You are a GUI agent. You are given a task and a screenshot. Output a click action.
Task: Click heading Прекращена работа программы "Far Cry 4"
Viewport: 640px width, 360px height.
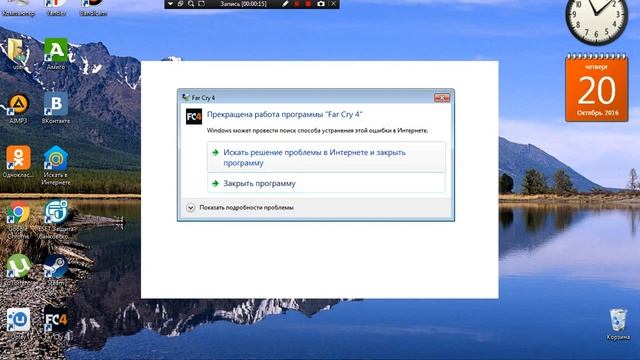(284, 115)
